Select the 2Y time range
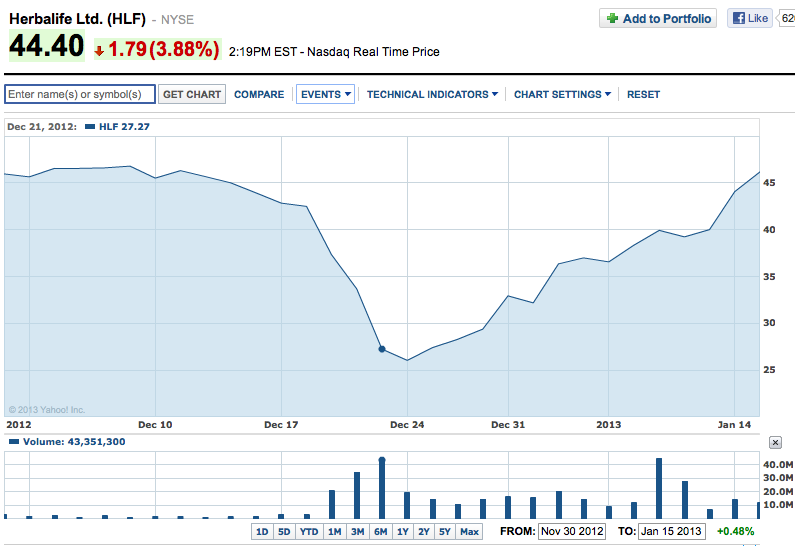The width and height of the screenshot is (795, 546). 424,532
